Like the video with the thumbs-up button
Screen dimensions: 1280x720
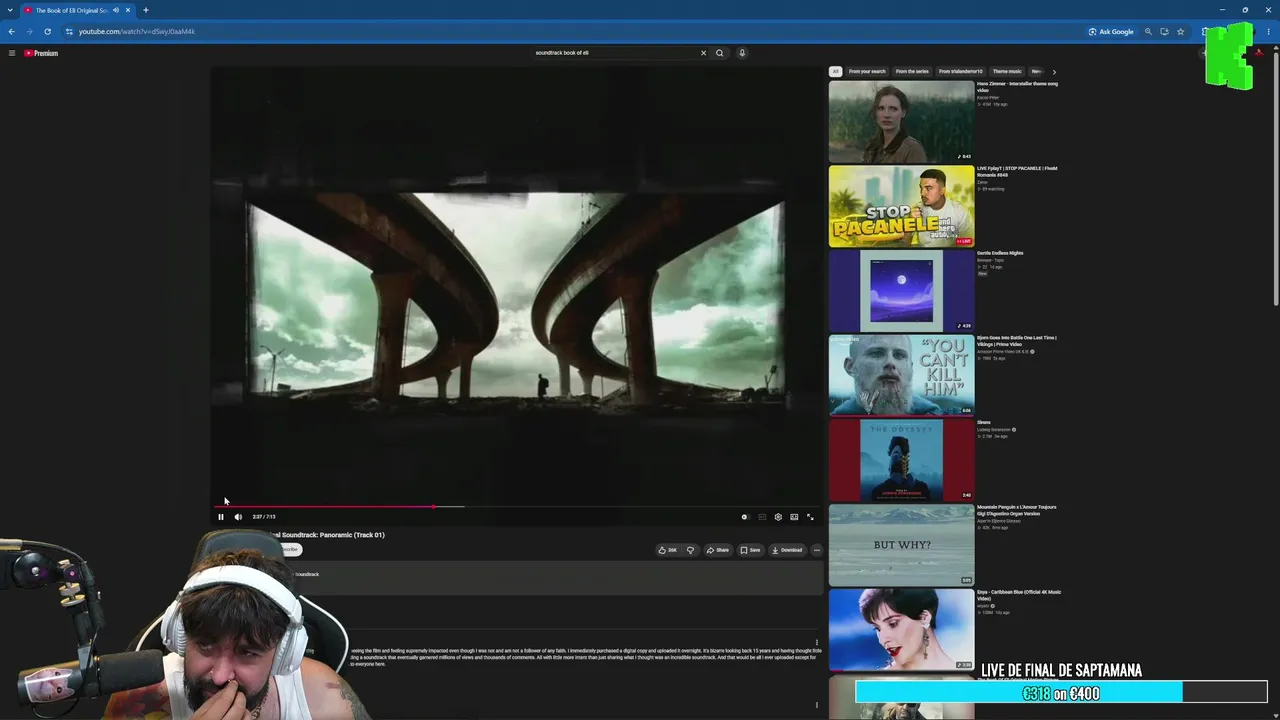[667, 550]
